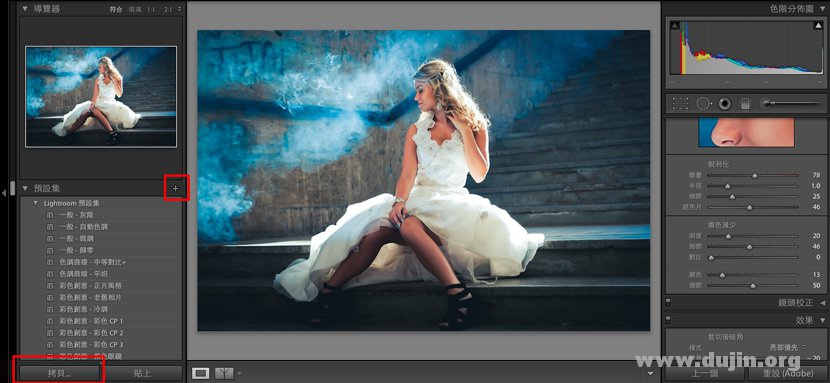This screenshot has width=830, height=383.
Task: Apply the 彩色創意 - 冷調 preset
Action: [84, 309]
